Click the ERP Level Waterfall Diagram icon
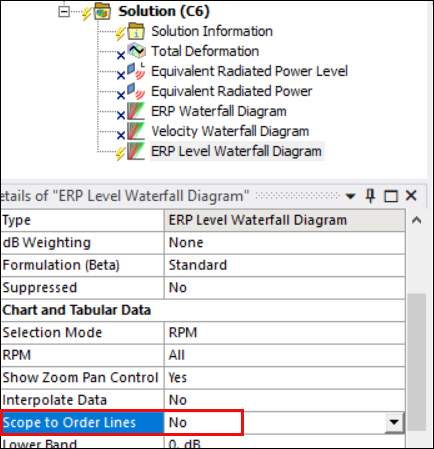The image size is (434, 449). [136, 151]
